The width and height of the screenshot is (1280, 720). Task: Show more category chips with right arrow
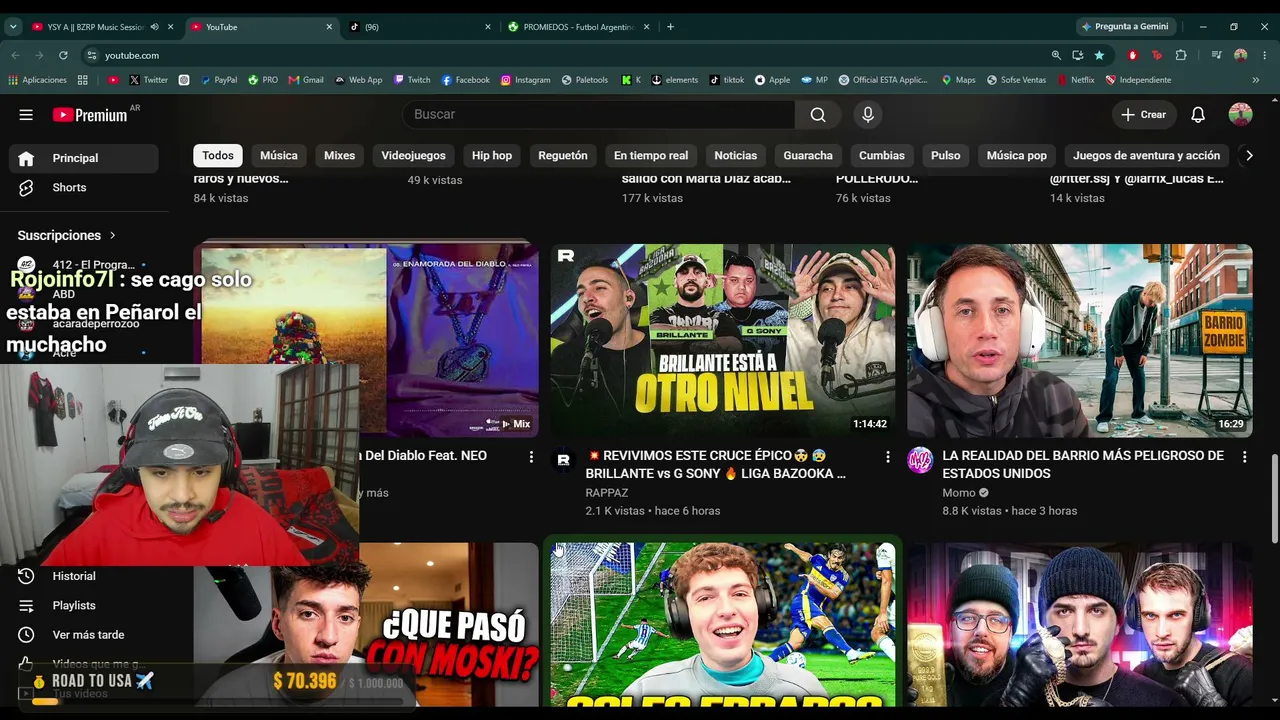tap(1248, 155)
